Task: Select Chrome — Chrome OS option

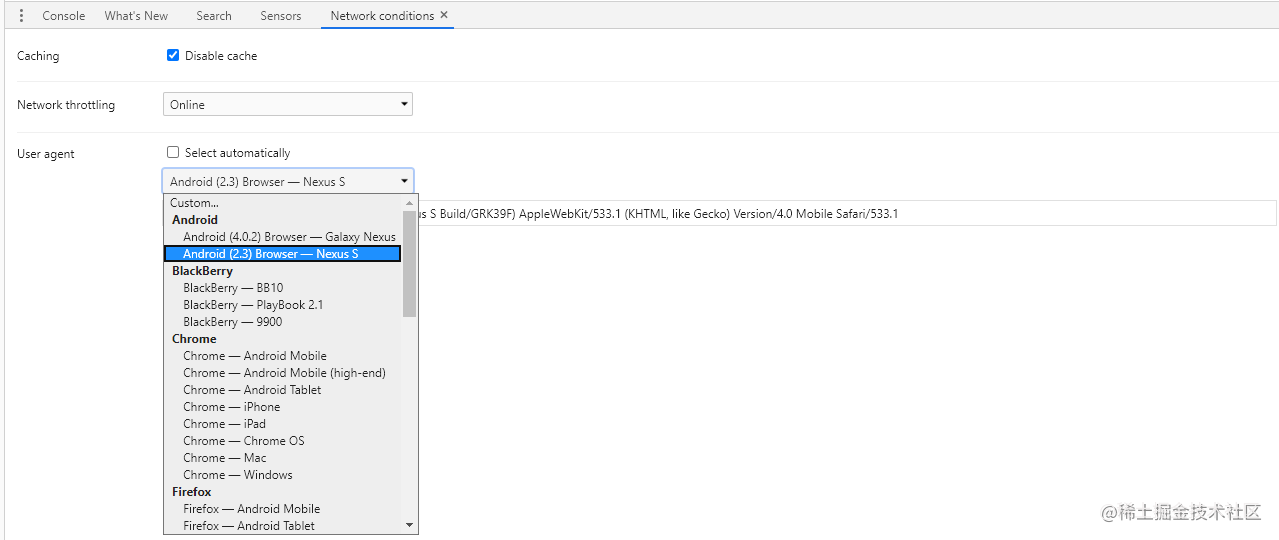Action: (x=283, y=441)
